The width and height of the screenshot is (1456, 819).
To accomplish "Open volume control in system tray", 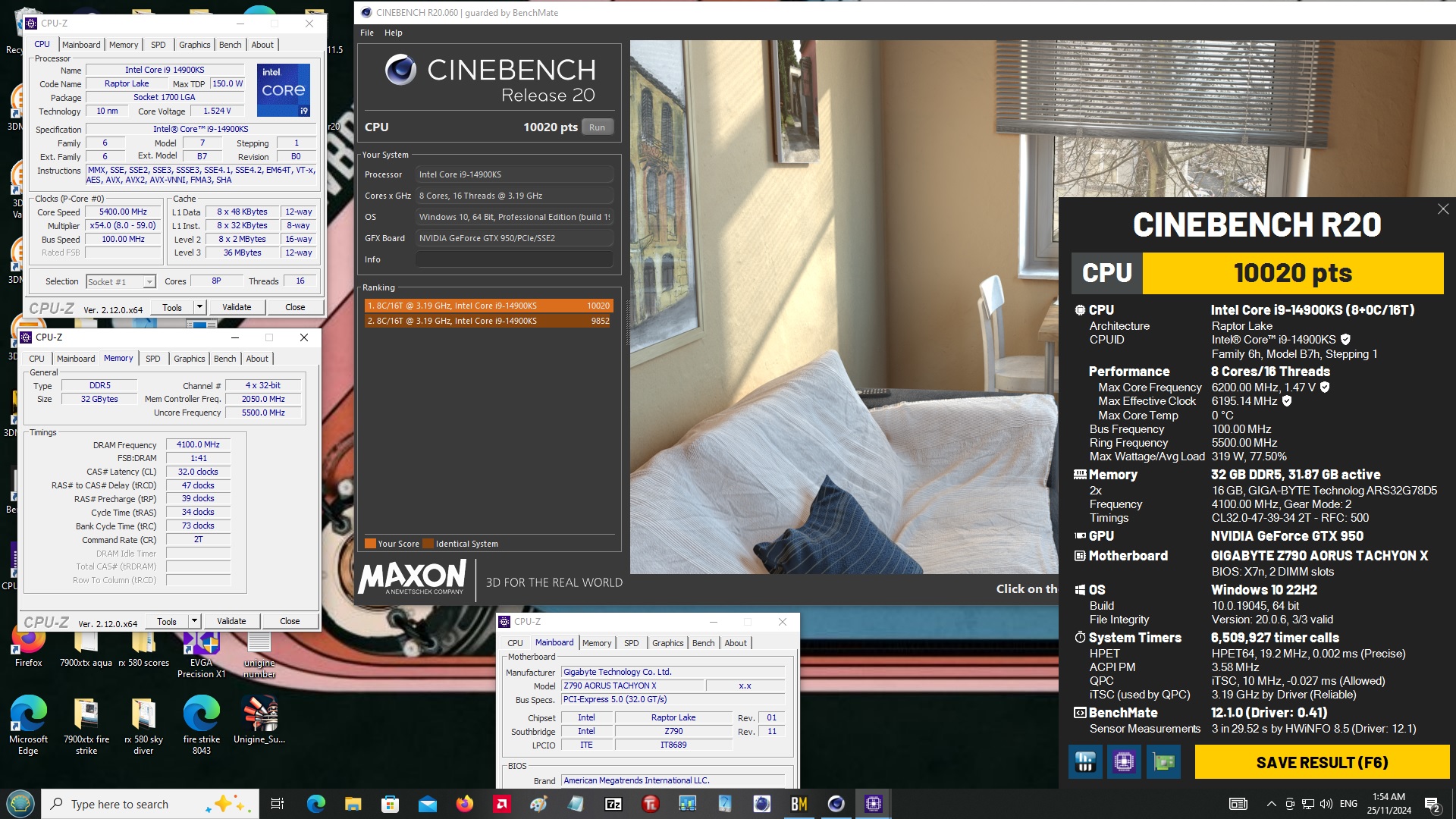I will pyautogui.click(x=1326, y=804).
